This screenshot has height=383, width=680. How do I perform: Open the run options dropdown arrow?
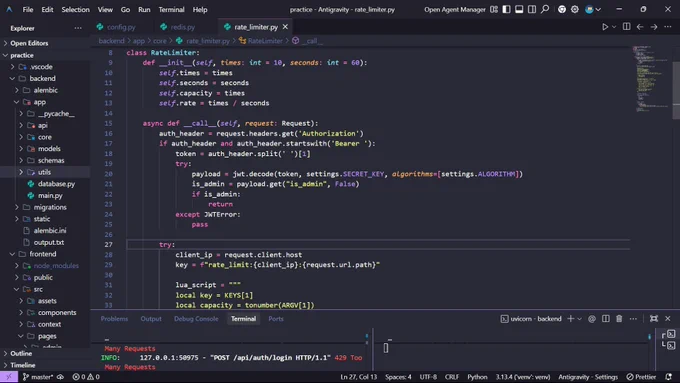(x=614, y=27)
